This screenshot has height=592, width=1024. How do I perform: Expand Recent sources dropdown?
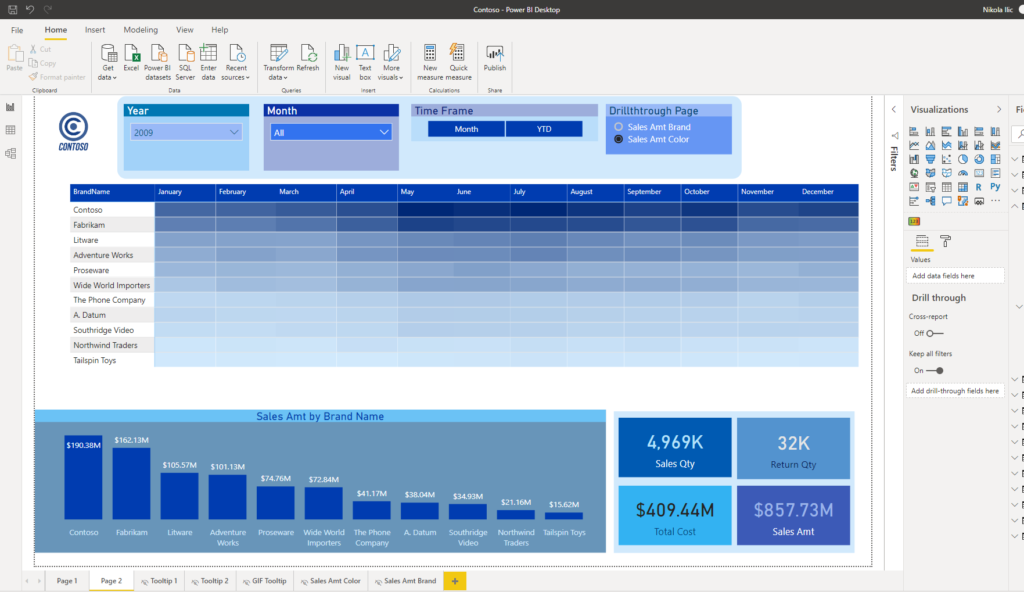236,62
